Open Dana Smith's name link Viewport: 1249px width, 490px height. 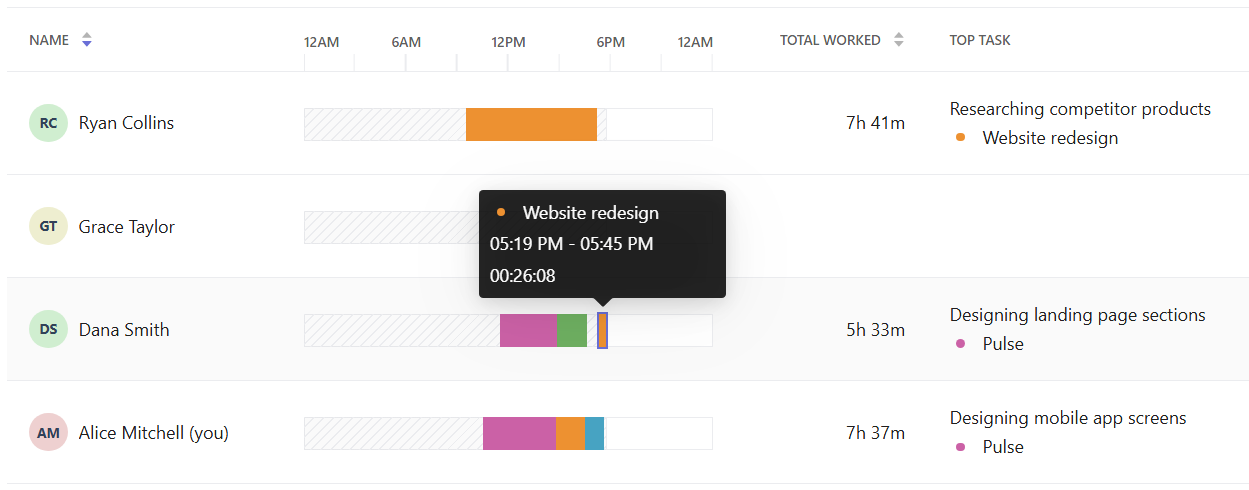tap(124, 330)
